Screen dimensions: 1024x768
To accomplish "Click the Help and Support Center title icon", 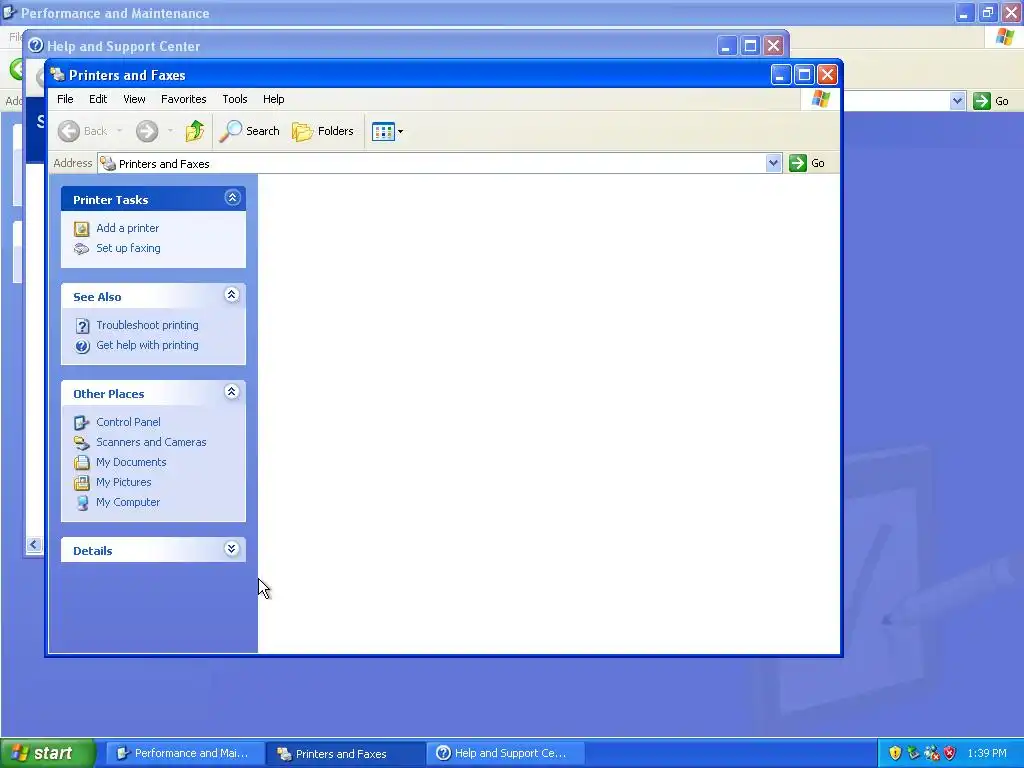I will tap(36, 46).
